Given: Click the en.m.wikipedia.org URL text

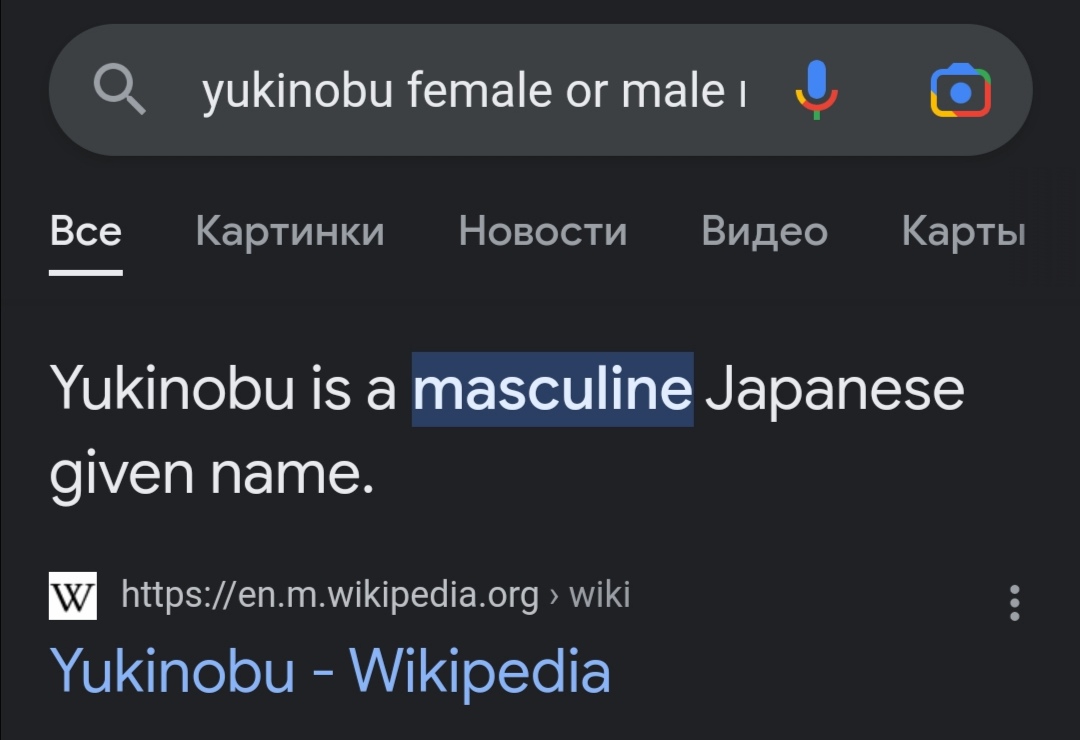Looking at the screenshot, I should (330, 595).
